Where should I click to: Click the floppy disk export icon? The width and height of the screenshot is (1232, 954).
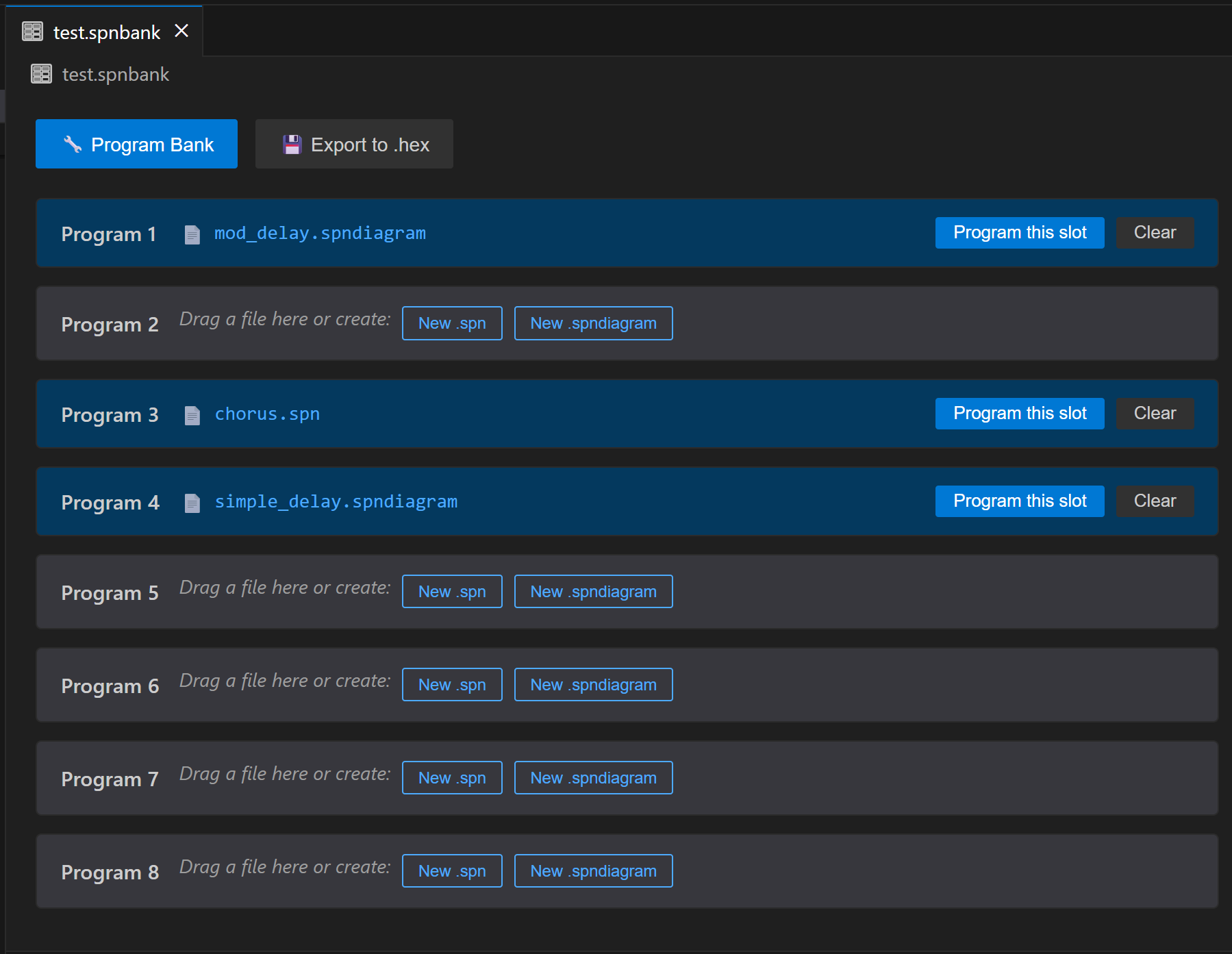point(292,145)
